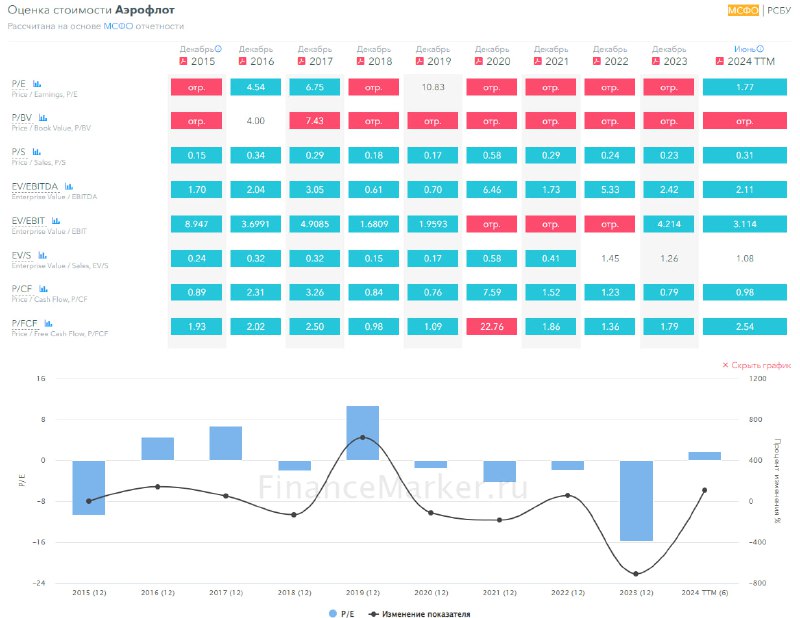
Task: Click the P/E 2024 TTM cell value 1.77
Action: tap(745, 87)
